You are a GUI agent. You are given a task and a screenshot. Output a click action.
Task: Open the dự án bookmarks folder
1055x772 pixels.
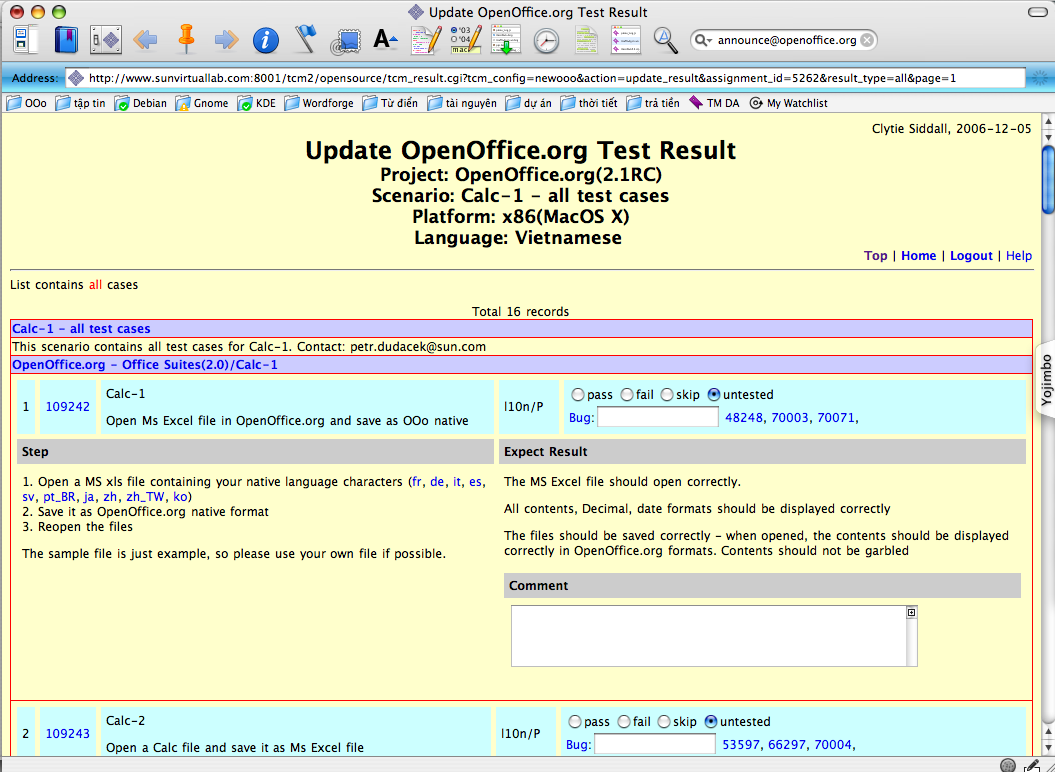pyautogui.click(x=529, y=103)
